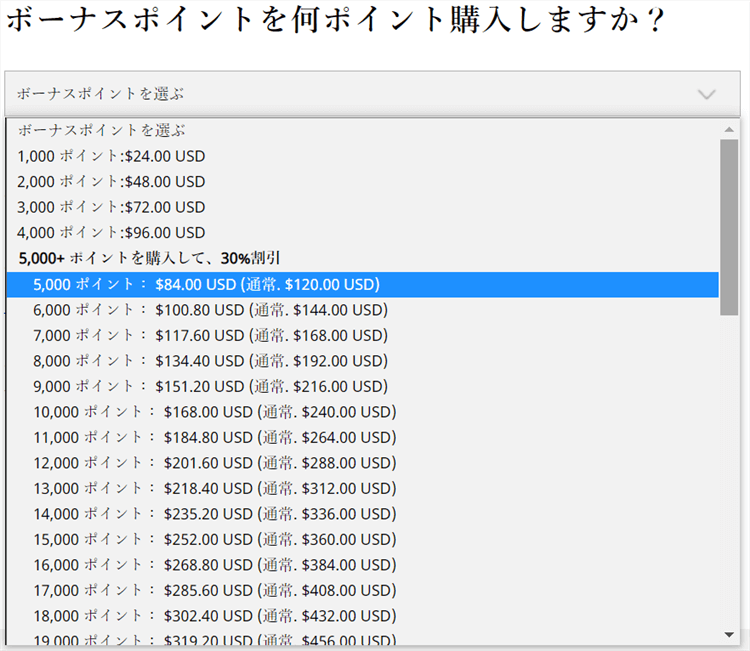This screenshot has width=750, height=651.
Task: Collapse the bonus points dropdown chevron
Action: pos(706,94)
